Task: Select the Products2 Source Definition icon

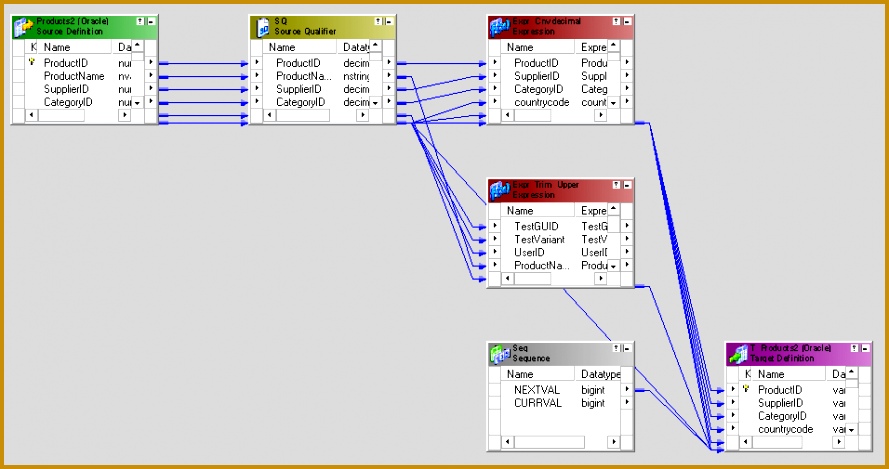Action: pyautogui.click(x=24, y=27)
